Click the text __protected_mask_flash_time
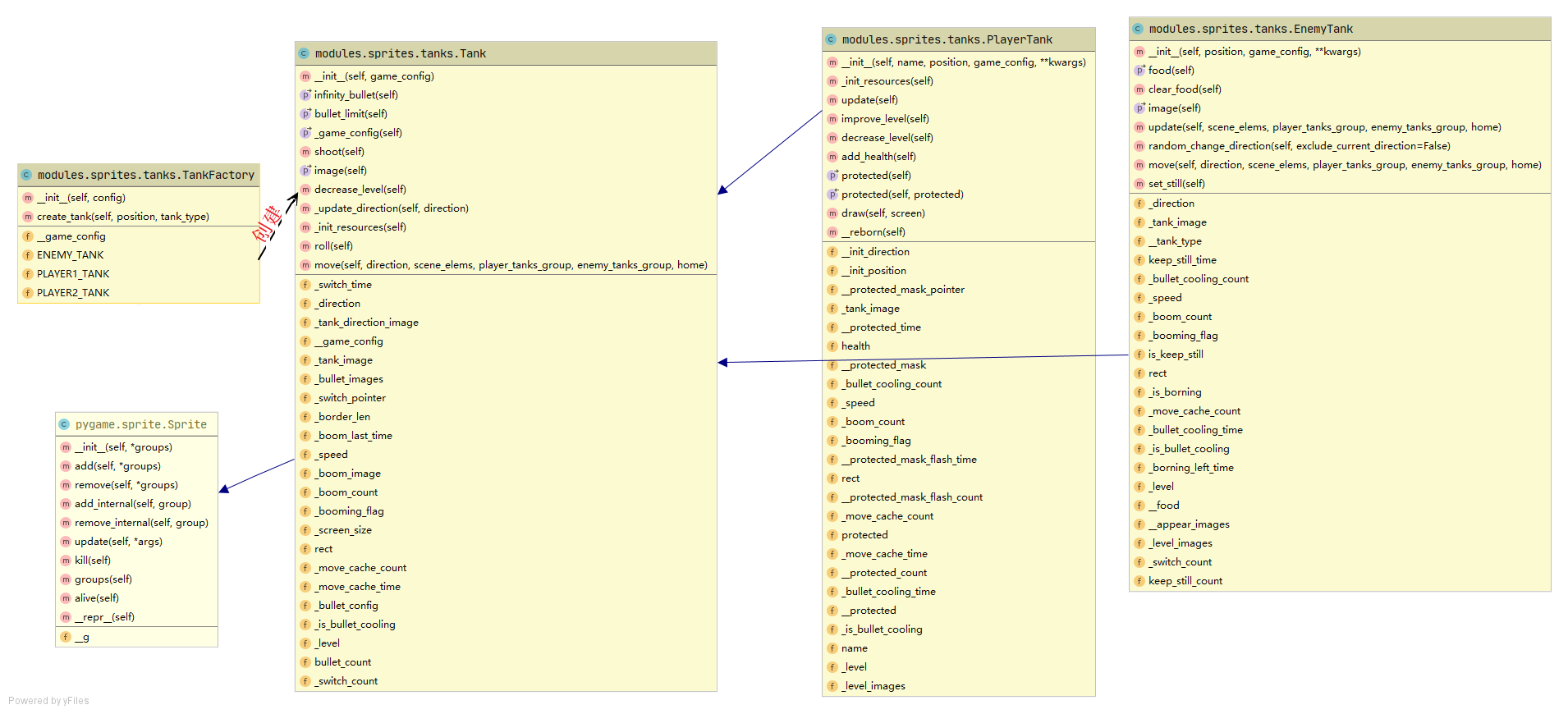Image resolution: width=1568 pixels, height=714 pixels. click(909, 460)
